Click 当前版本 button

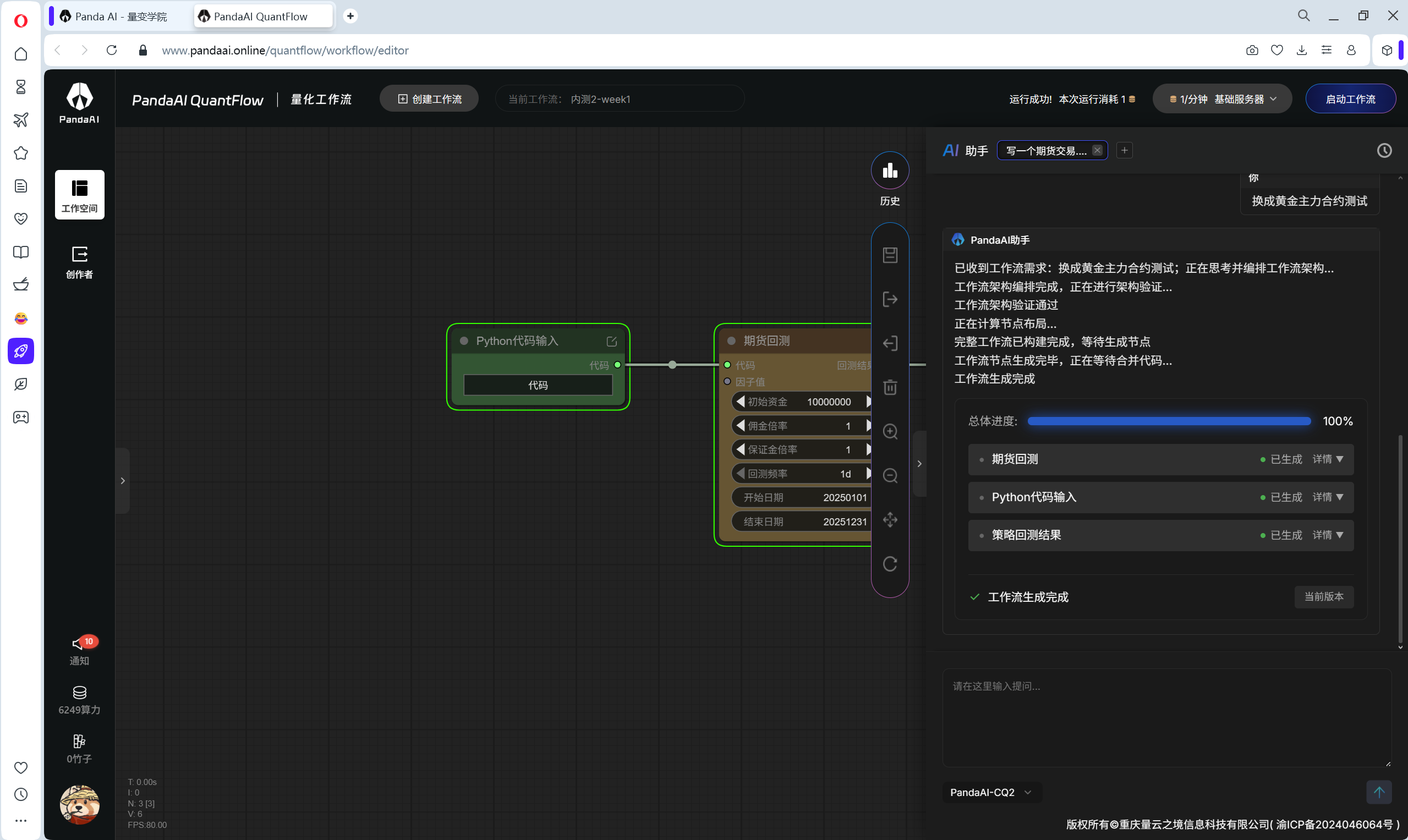pos(1323,597)
